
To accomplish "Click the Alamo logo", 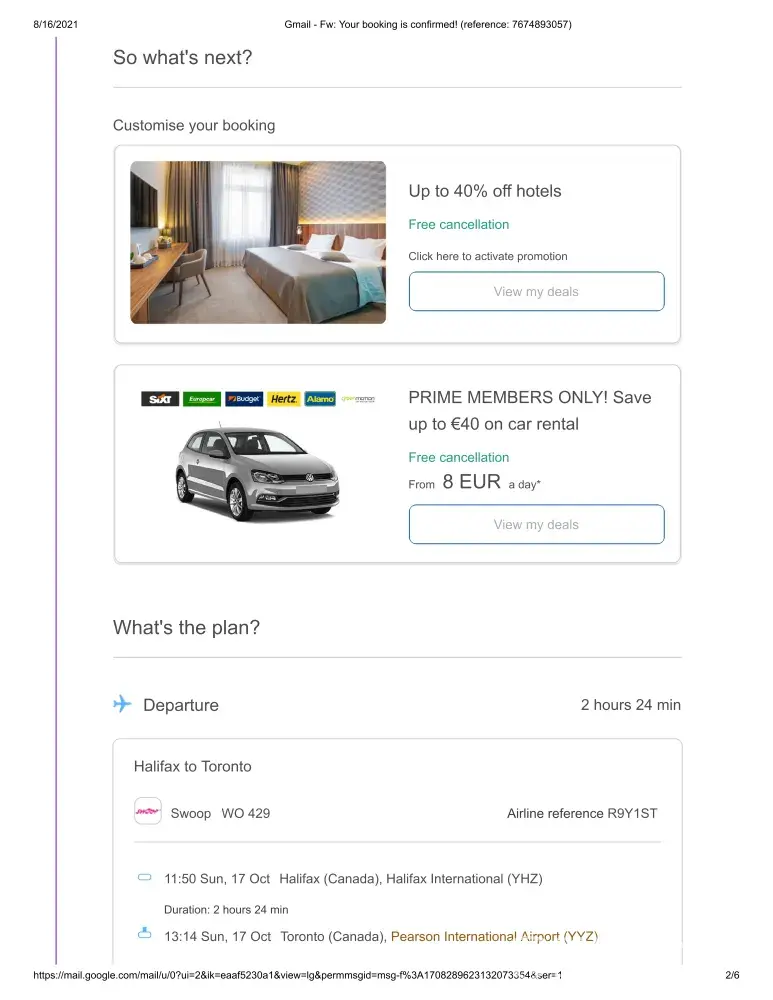I will [320, 399].
